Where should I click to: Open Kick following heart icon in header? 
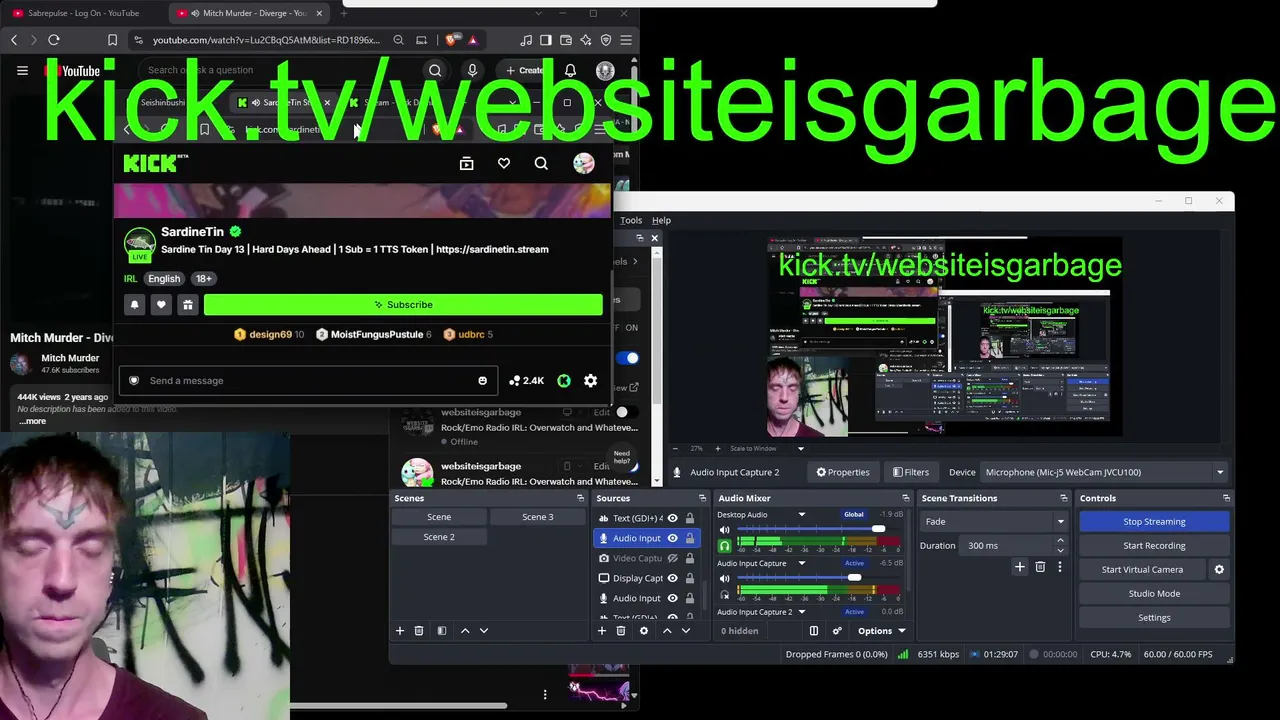504,164
